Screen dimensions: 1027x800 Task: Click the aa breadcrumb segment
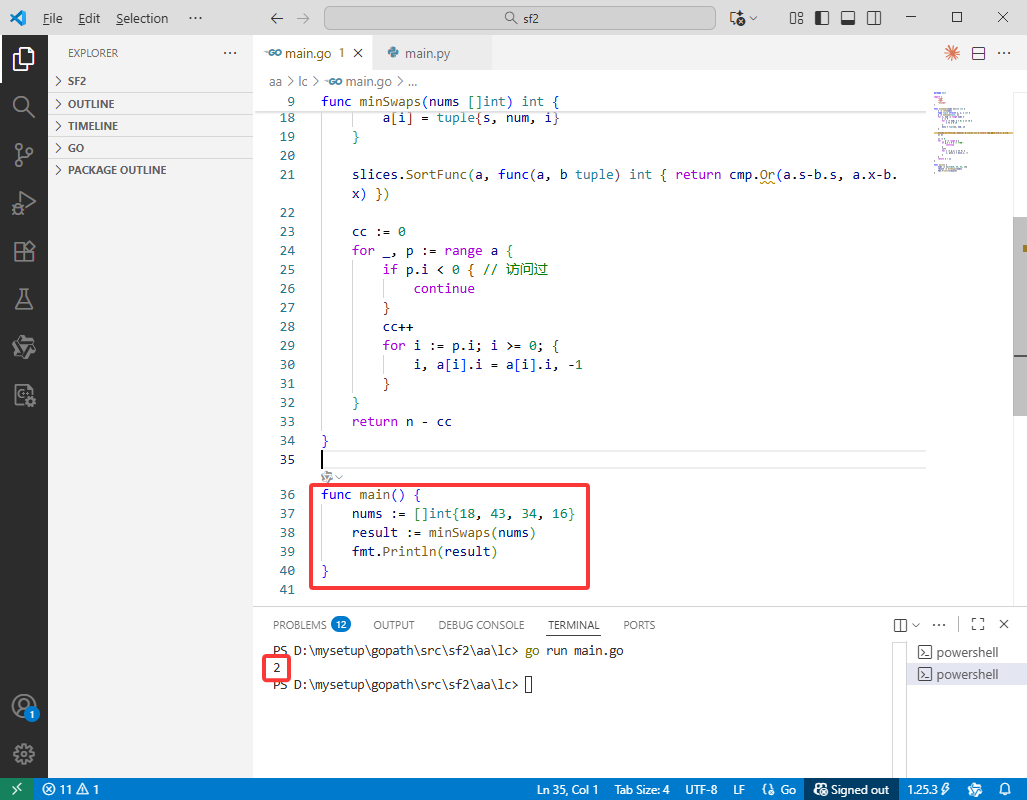[275, 81]
